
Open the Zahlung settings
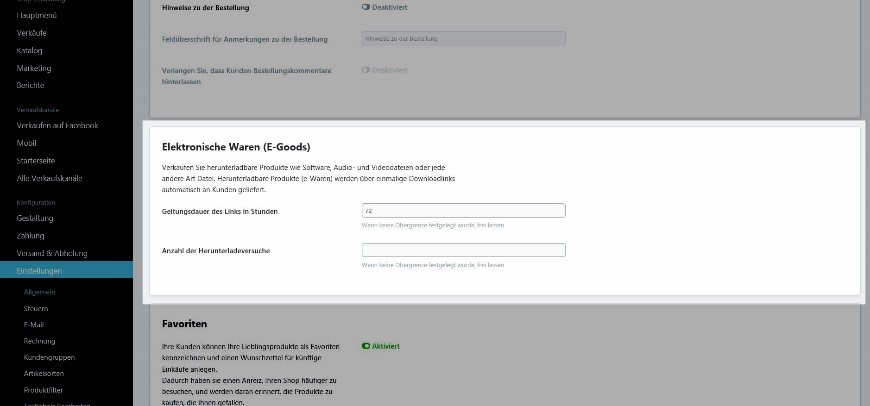tap(31, 236)
